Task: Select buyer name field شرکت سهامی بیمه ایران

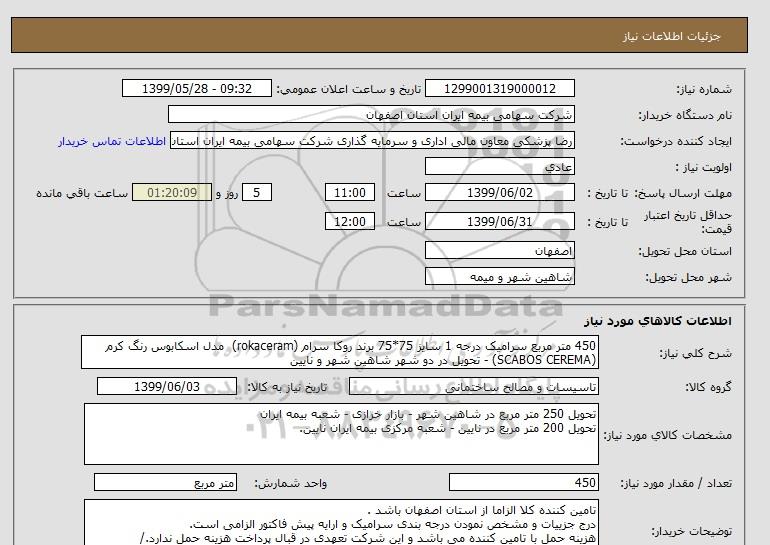Action: click(371, 114)
